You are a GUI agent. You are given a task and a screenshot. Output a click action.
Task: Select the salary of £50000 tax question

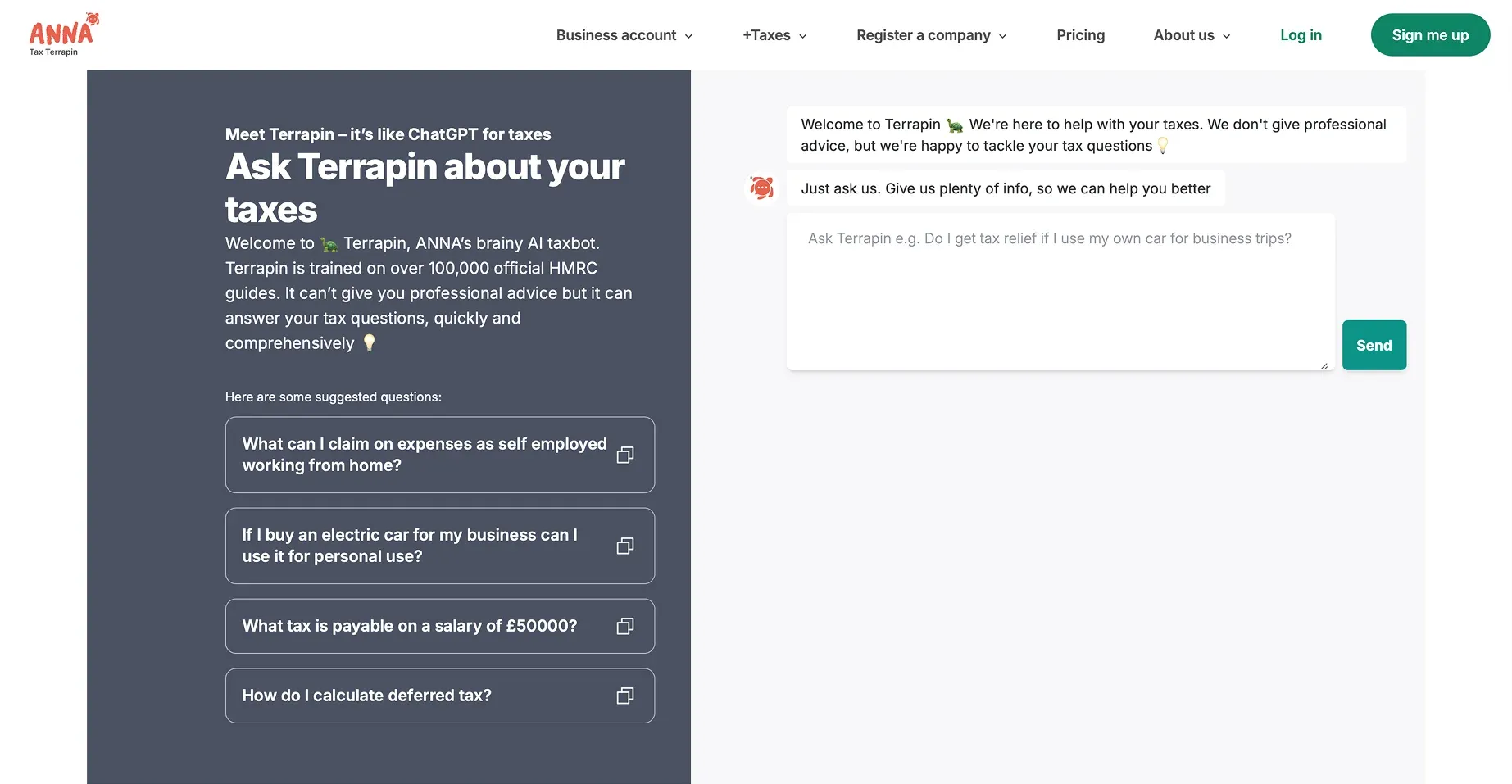pos(440,626)
